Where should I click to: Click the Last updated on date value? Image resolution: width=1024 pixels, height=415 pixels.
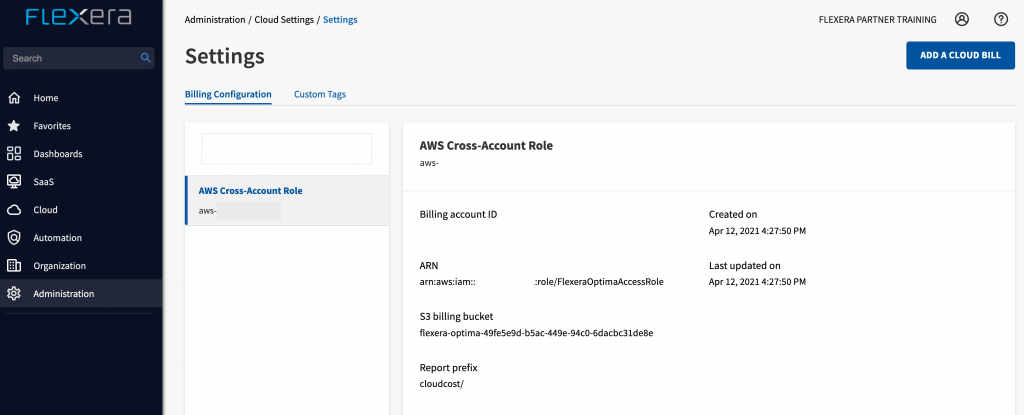click(x=758, y=282)
